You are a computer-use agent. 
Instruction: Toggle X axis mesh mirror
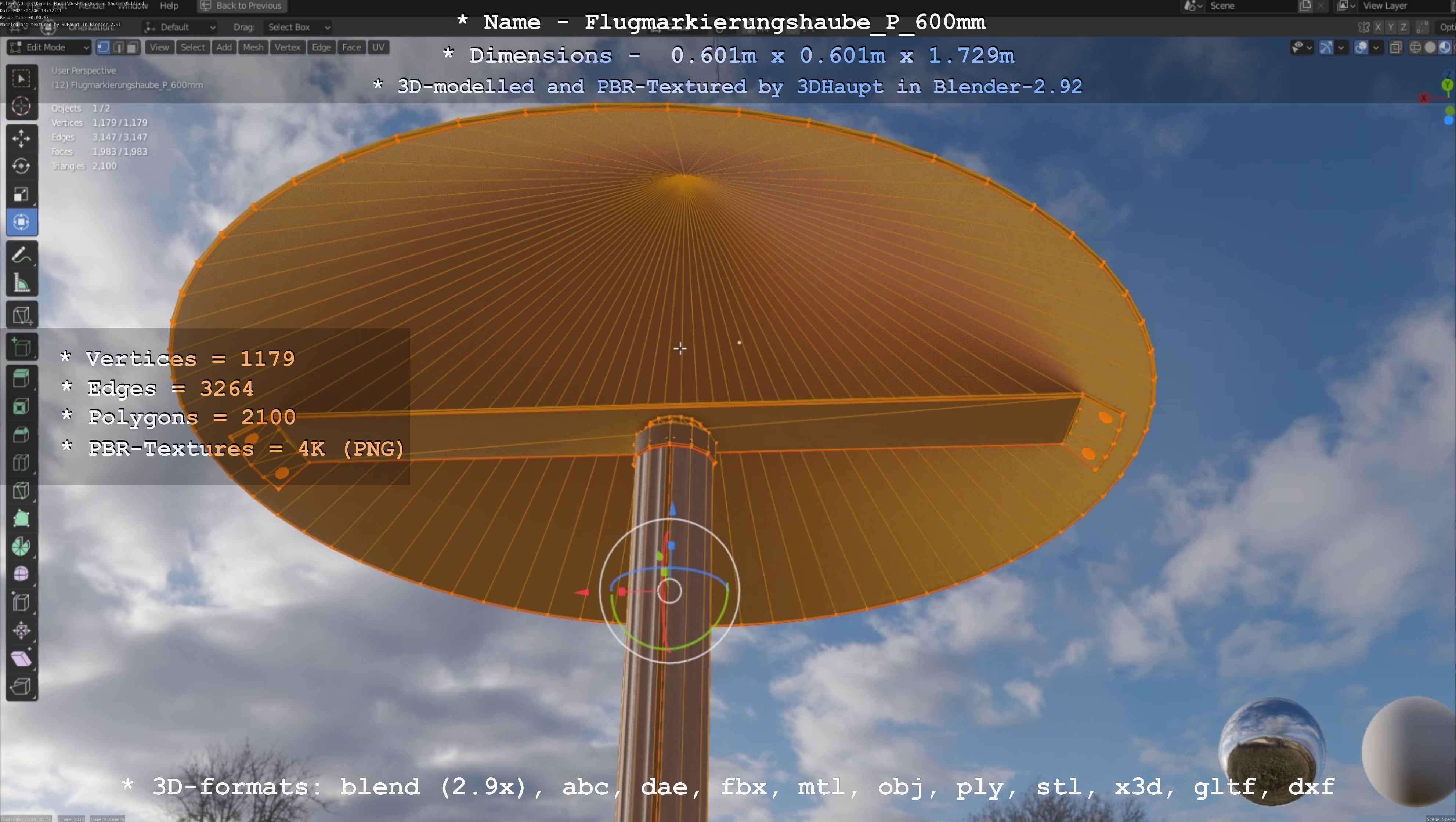(1378, 27)
